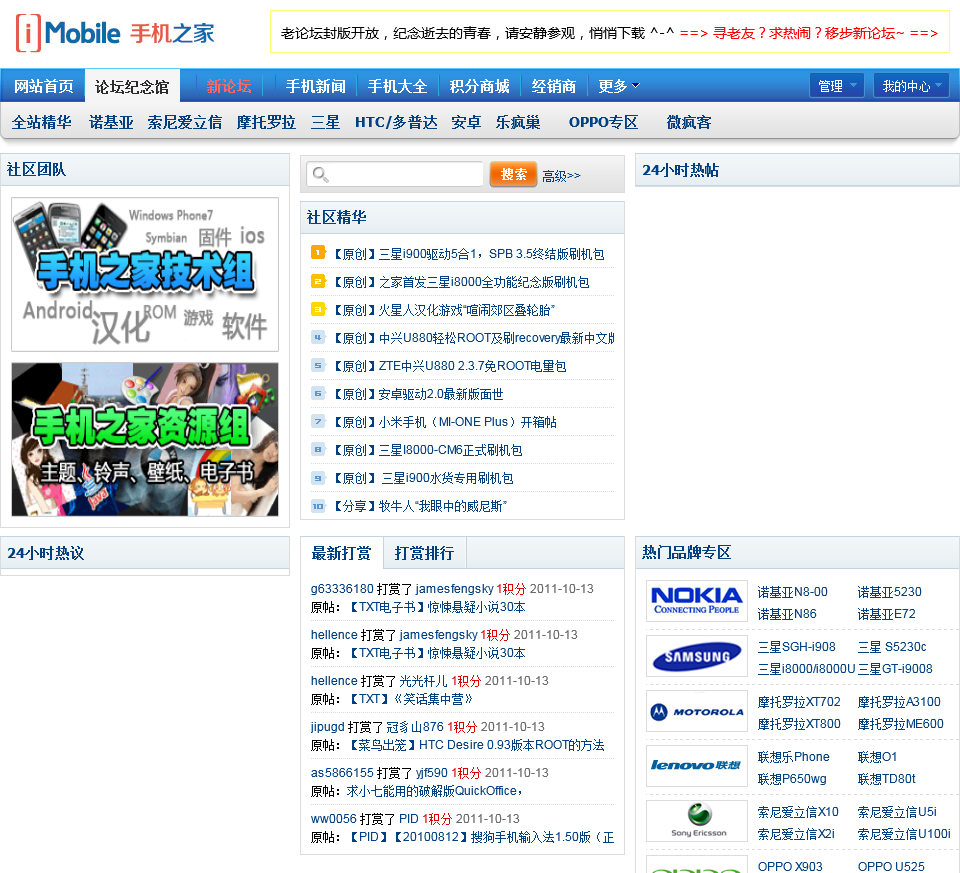Open post 安卓驱动2.0最新版面世

click(x=417, y=394)
